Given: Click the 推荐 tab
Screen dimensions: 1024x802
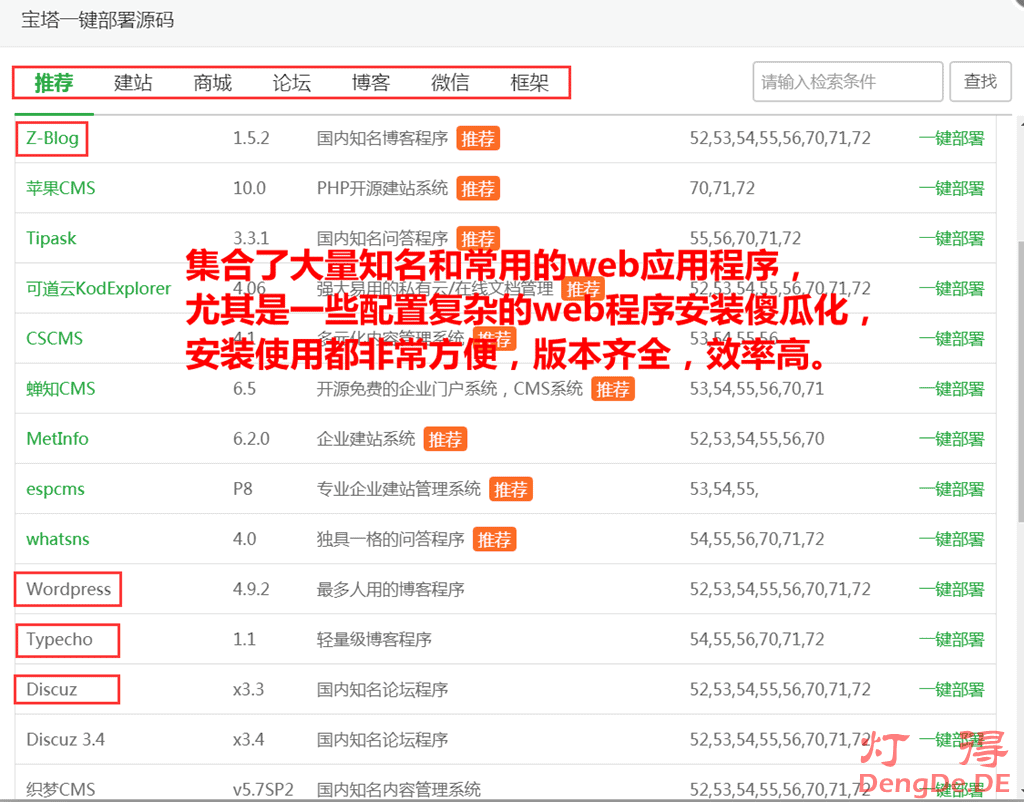Looking at the screenshot, I should coord(54,83).
